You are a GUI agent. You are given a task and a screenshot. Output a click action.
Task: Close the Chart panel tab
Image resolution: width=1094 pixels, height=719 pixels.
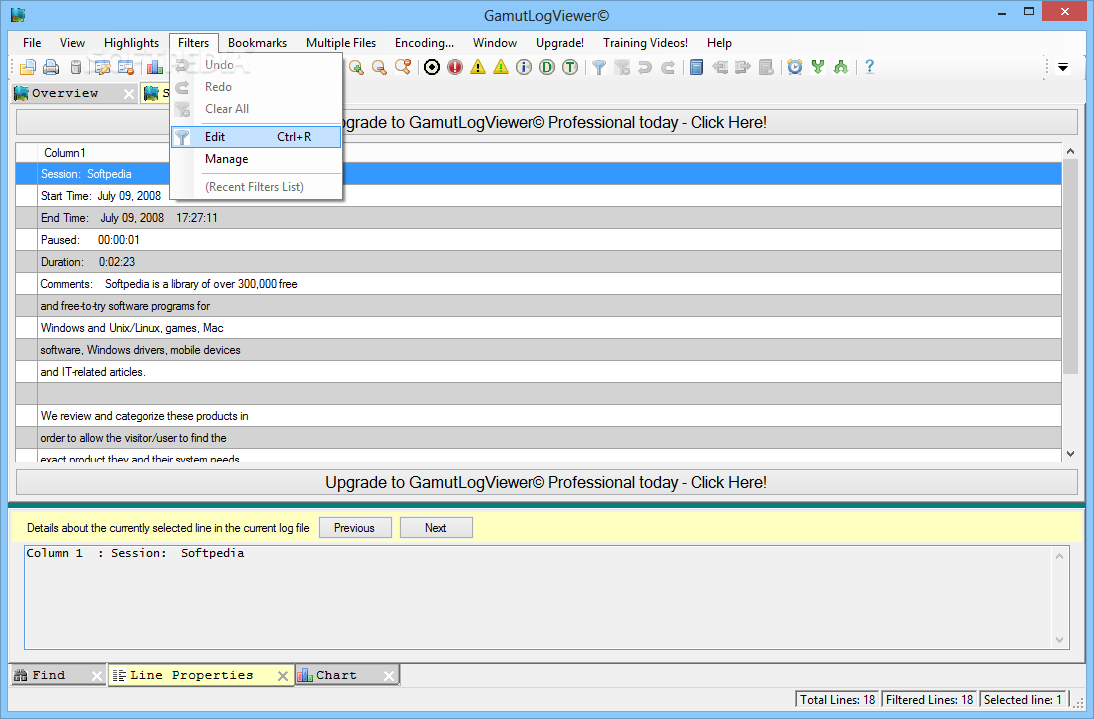[x=389, y=676]
